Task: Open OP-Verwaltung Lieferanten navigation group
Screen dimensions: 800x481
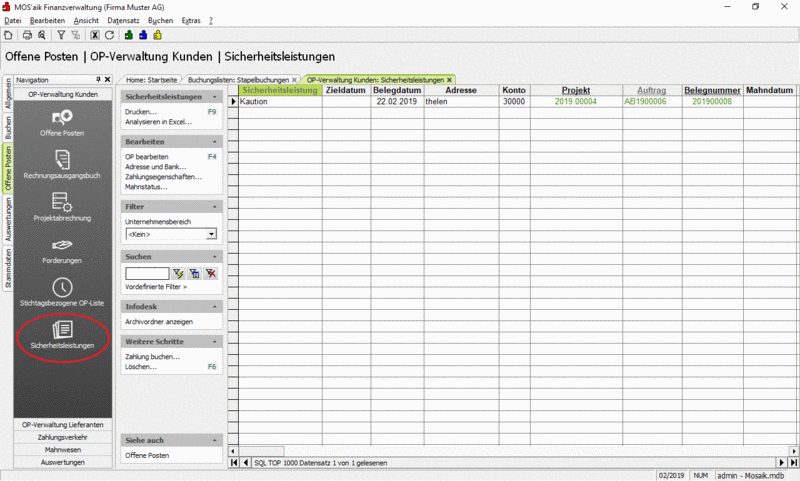Action: 63,424
